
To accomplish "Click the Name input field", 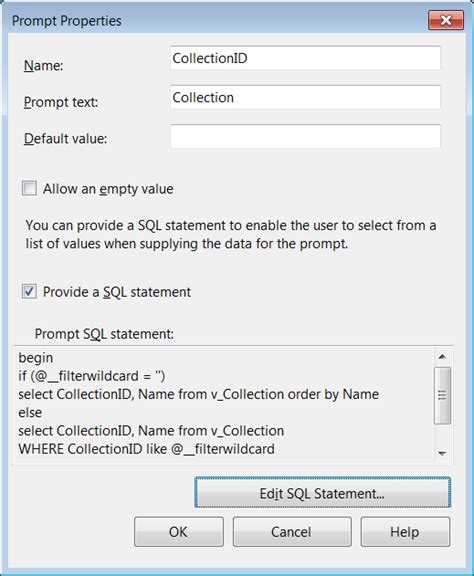I will (305, 58).
